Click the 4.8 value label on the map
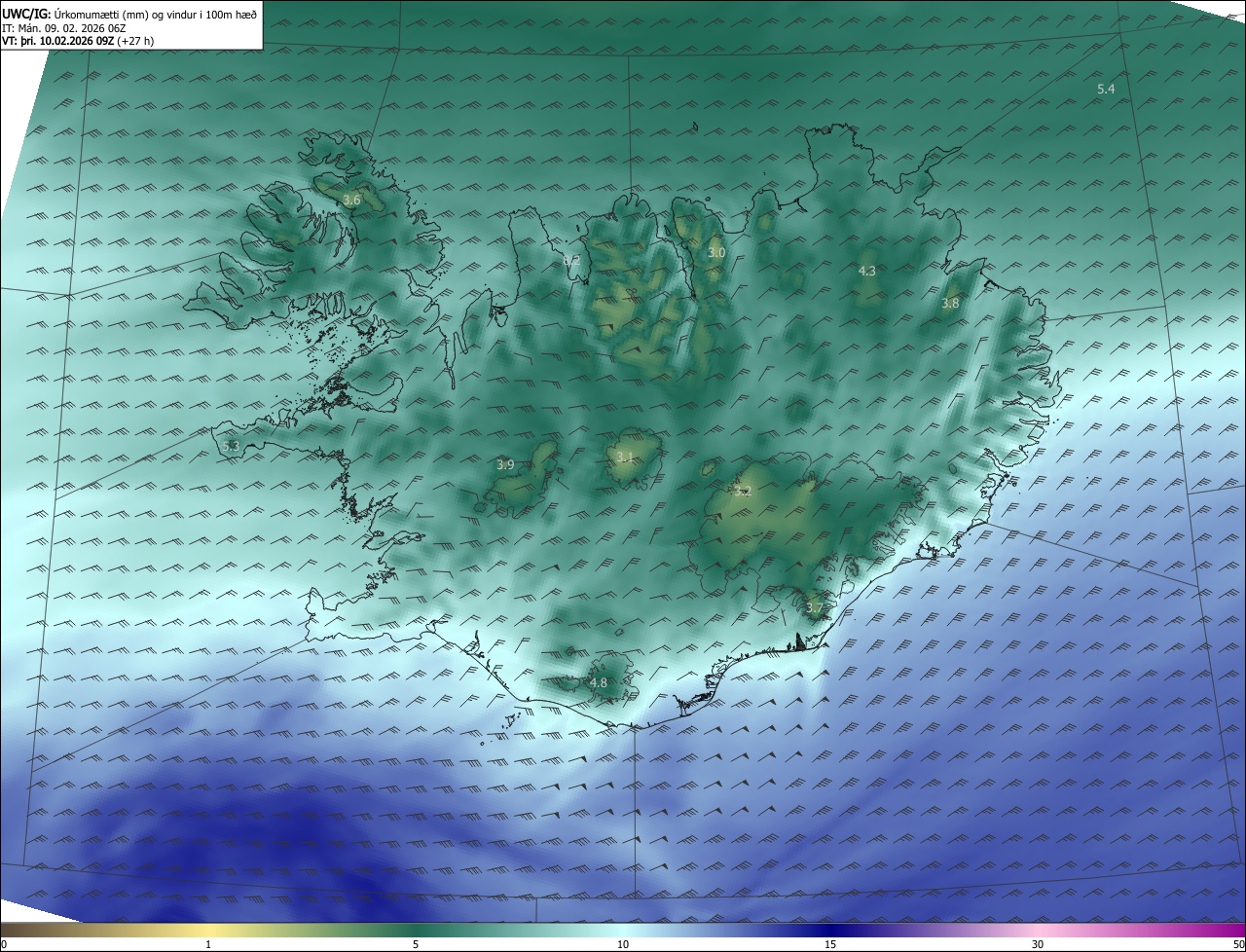This screenshot has height=952, width=1246. click(599, 683)
